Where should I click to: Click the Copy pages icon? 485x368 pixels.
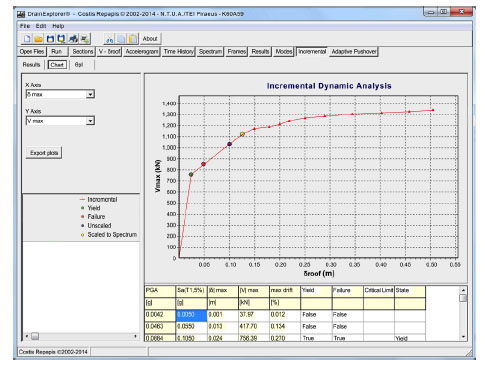(121, 39)
